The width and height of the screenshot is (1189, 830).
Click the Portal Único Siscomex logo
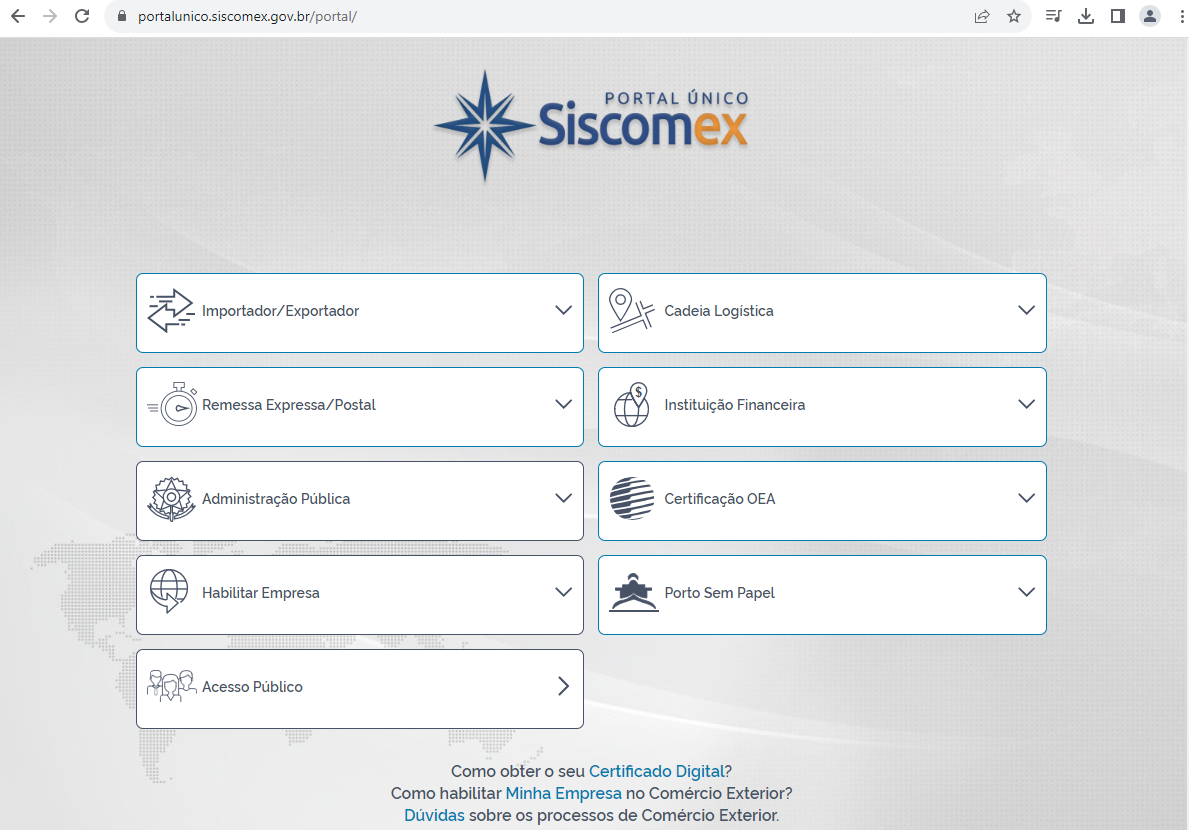pyautogui.click(x=592, y=124)
